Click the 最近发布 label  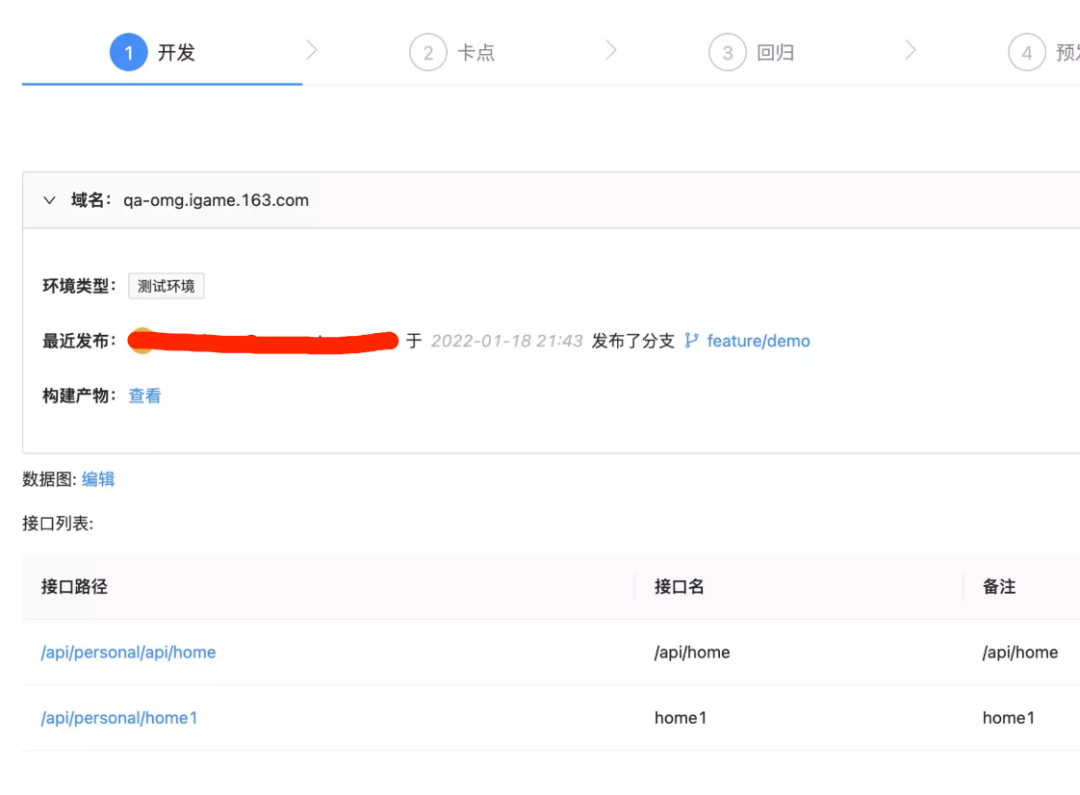tap(79, 341)
